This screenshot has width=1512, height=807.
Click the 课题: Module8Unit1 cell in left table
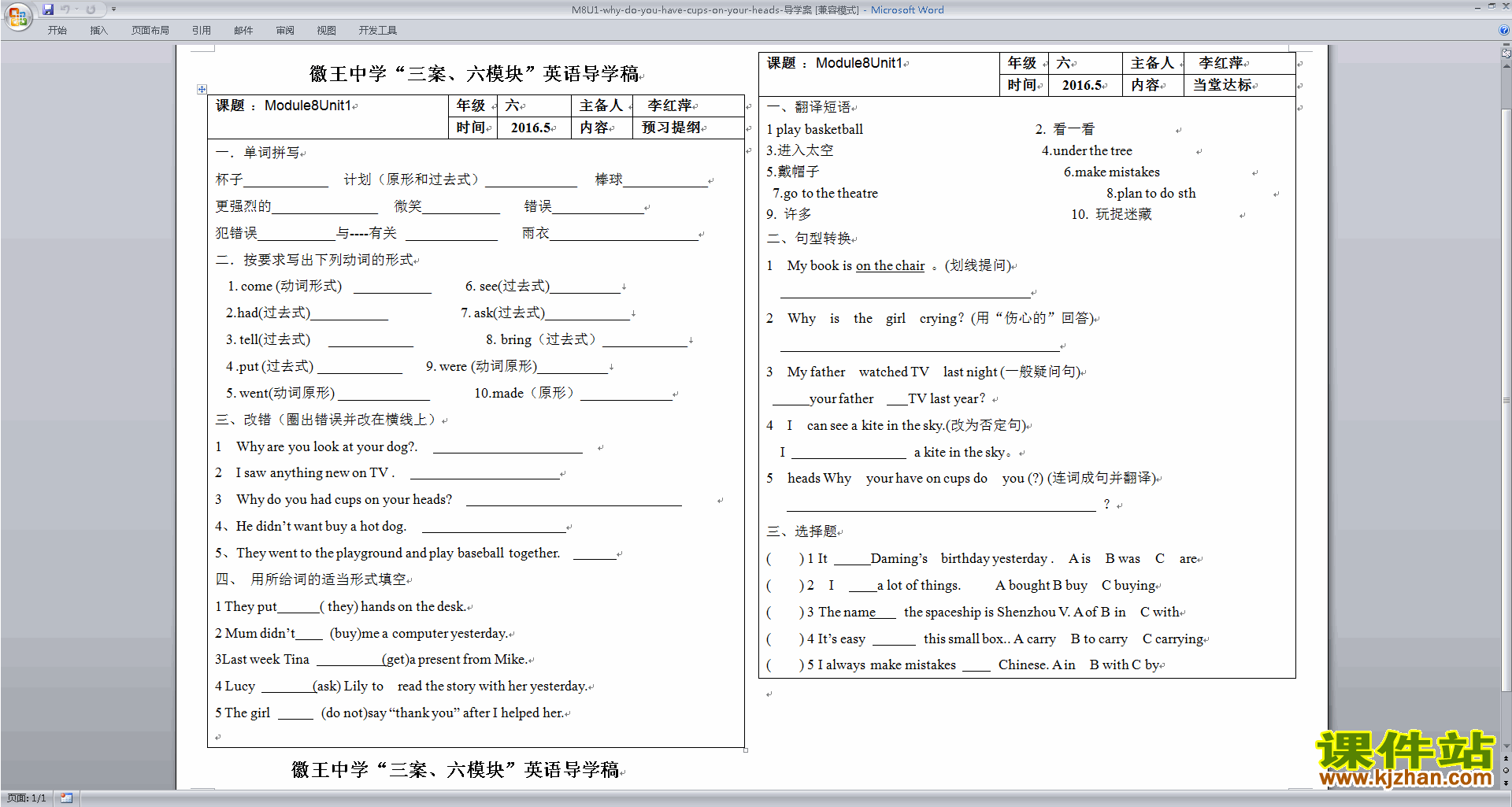click(328, 117)
